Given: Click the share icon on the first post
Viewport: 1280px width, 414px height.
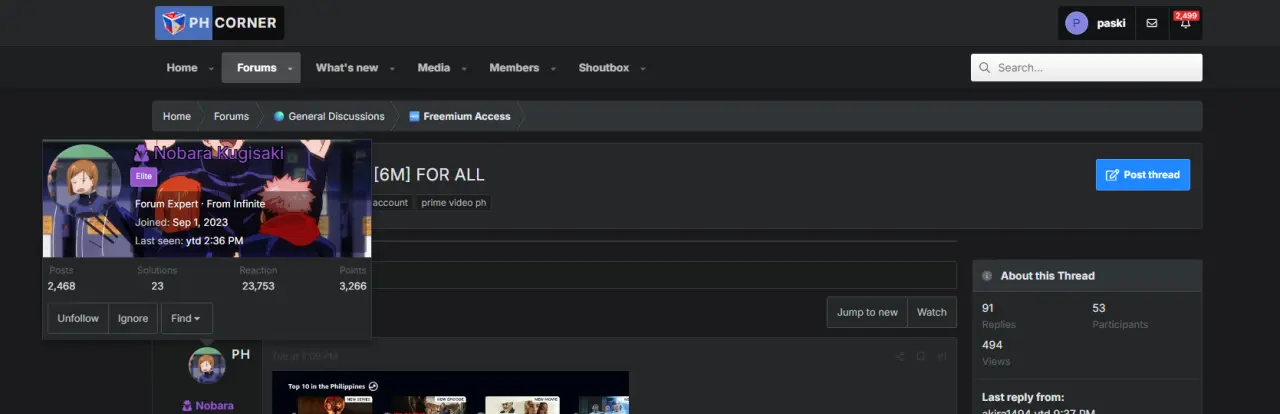Looking at the screenshot, I should (900, 356).
